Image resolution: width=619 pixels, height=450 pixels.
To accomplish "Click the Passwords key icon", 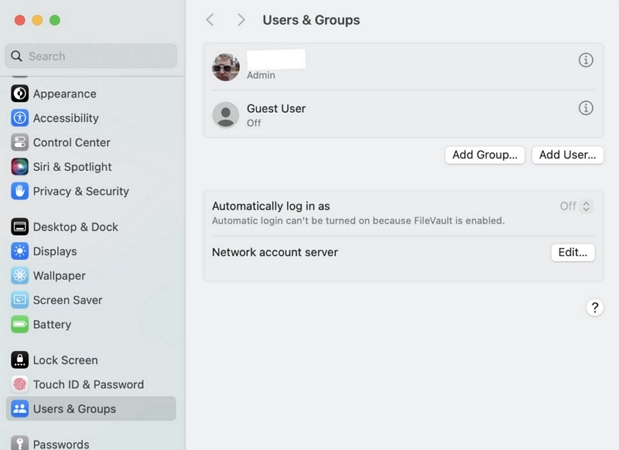I will (20, 443).
